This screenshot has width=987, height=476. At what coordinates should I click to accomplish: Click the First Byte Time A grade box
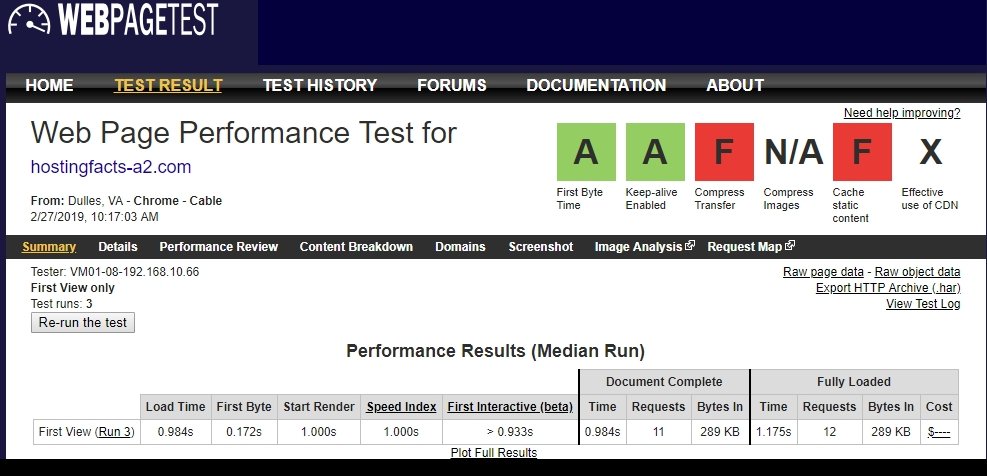[586, 152]
